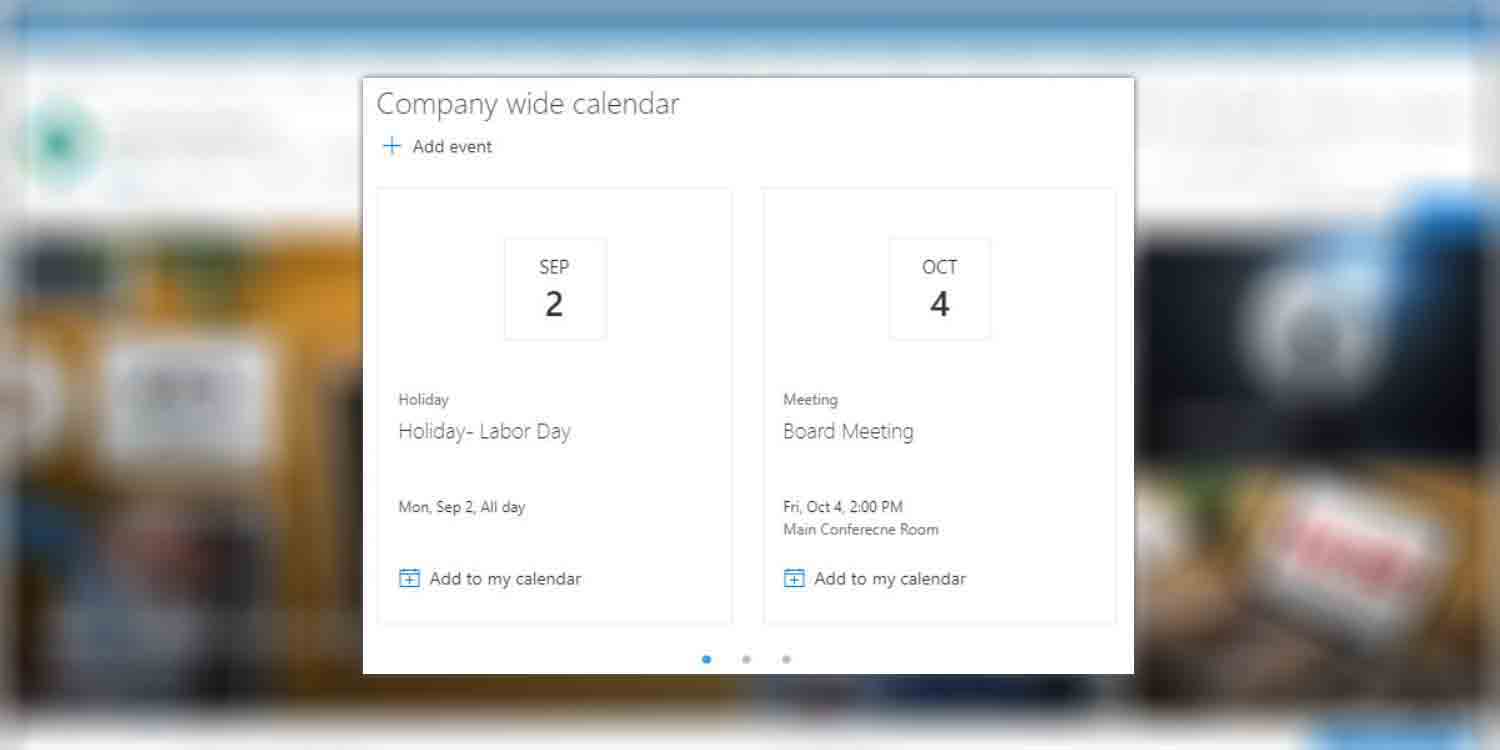Click the plus icon to add an event

(391, 146)
